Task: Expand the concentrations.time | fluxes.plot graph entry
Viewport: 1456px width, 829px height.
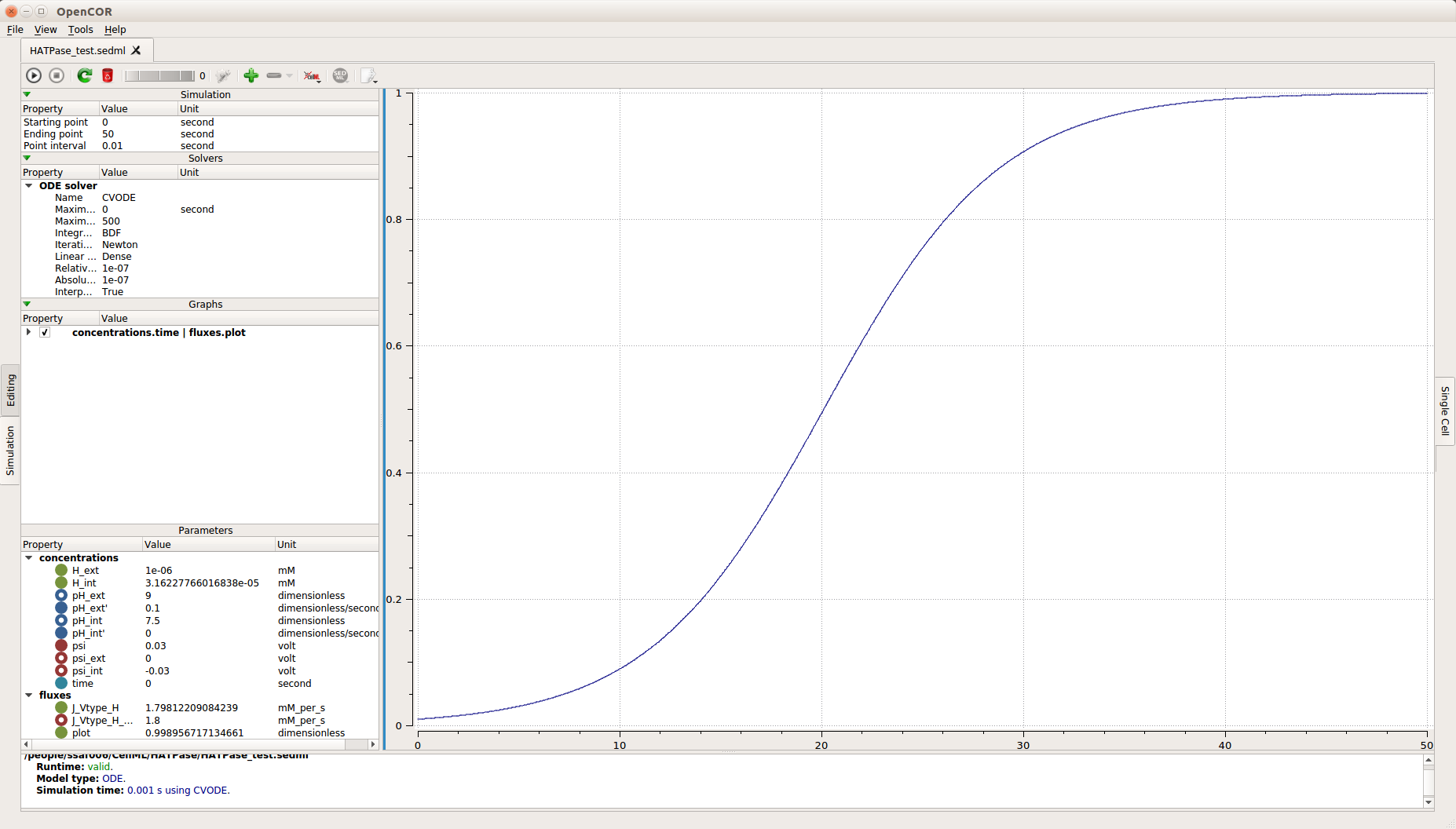Action: (29, 333)
